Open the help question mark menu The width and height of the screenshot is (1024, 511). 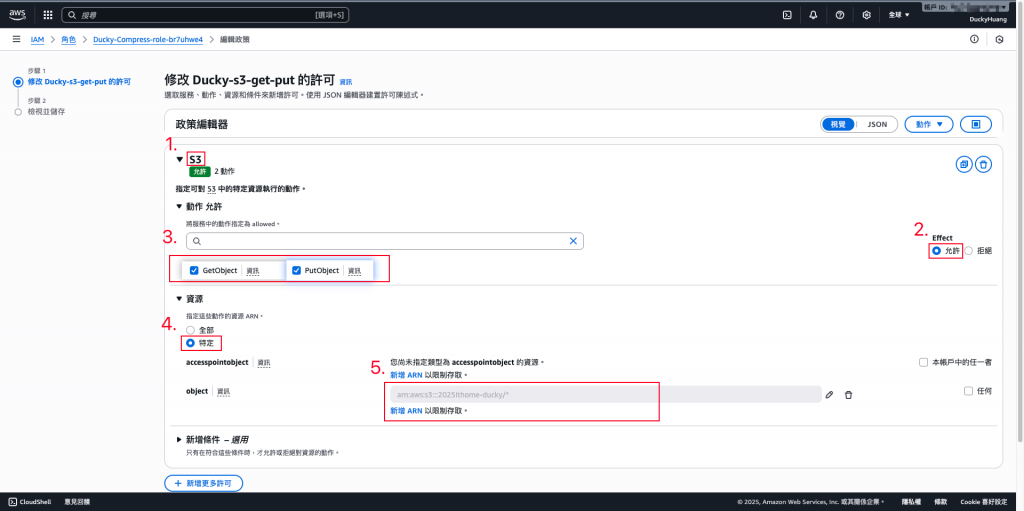pos(840,14)
